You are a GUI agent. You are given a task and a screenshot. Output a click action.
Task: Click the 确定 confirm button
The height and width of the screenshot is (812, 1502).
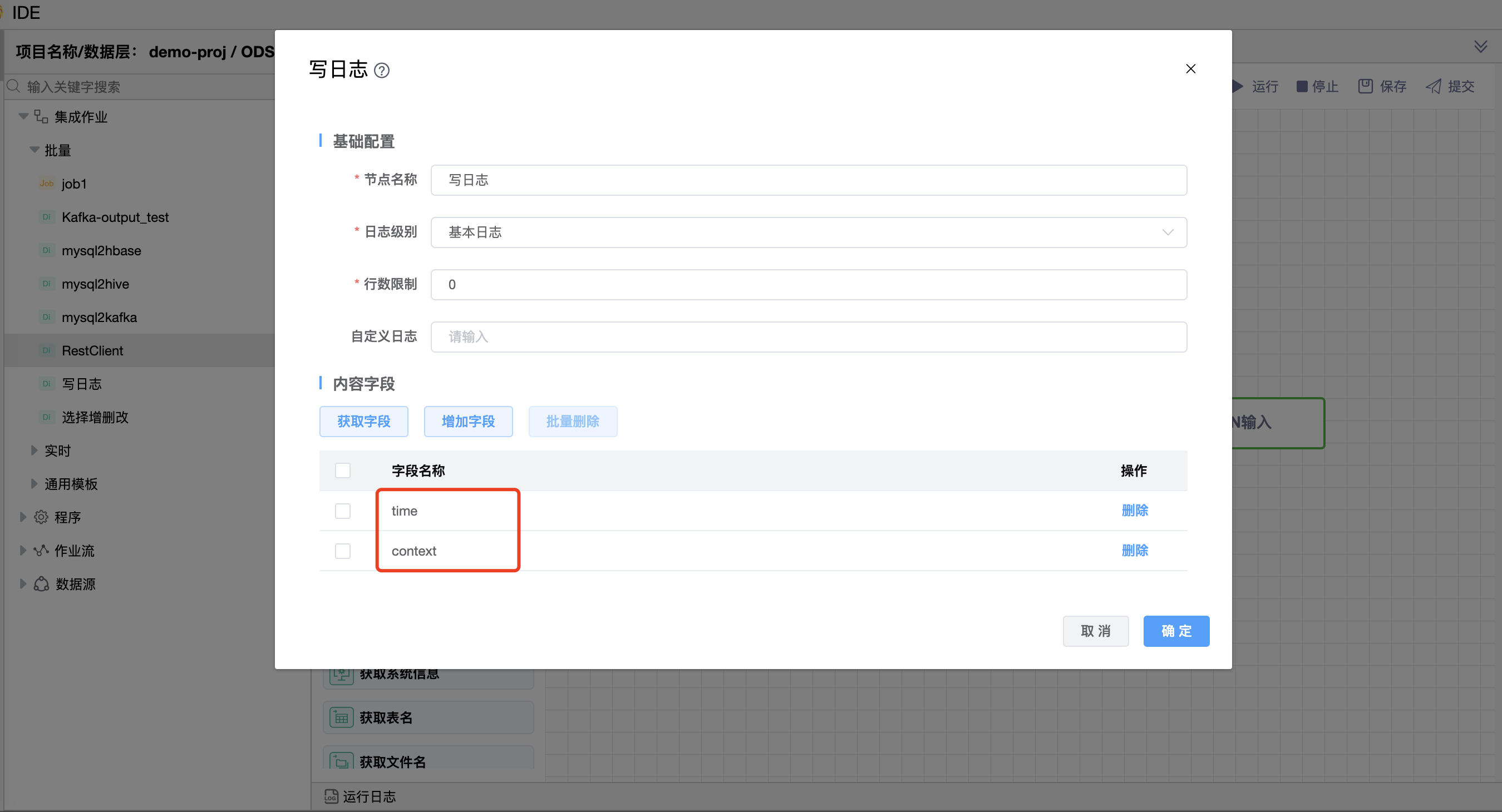1176,631
